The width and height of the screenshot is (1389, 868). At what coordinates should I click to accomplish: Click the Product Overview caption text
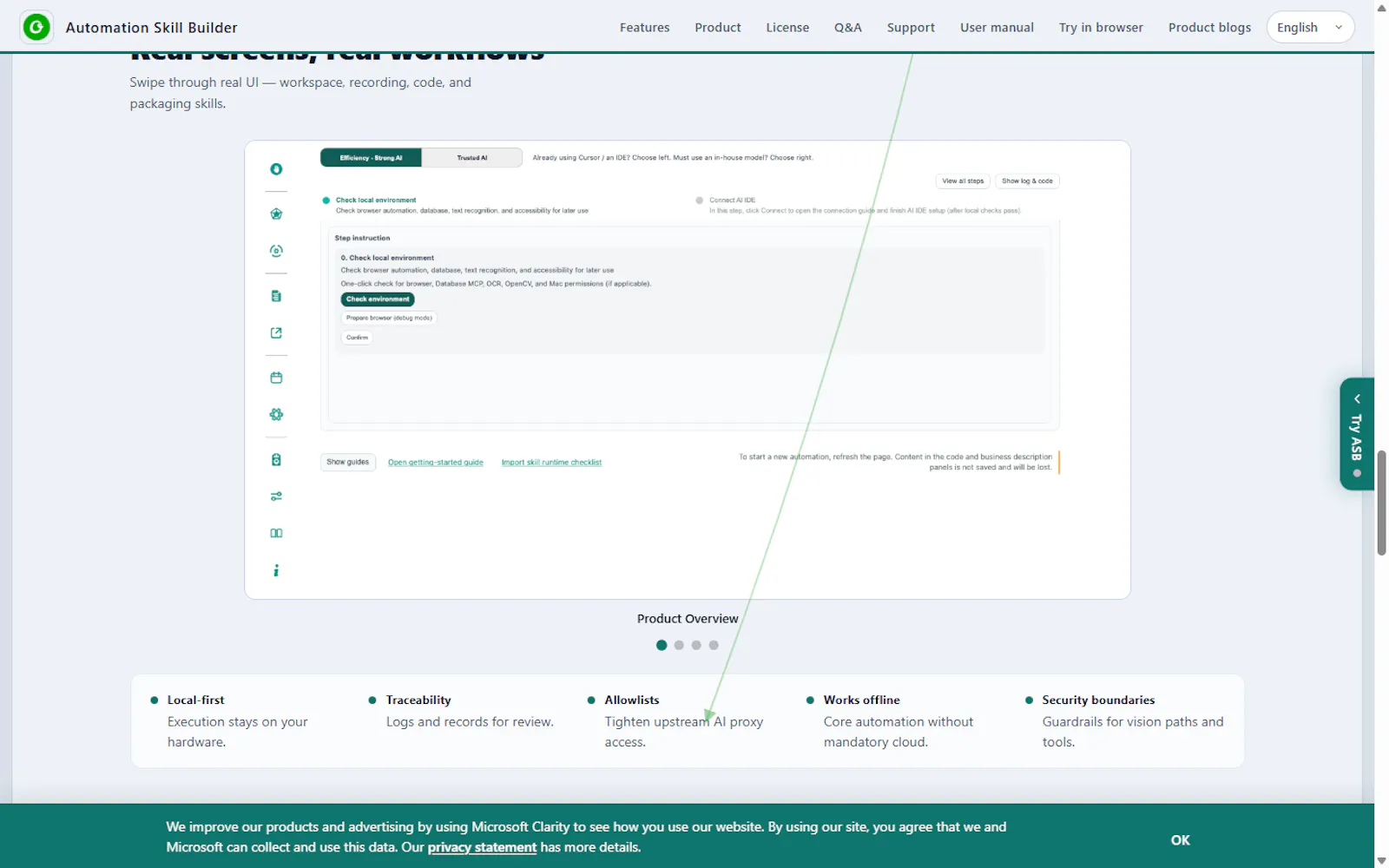pos(688,619)
